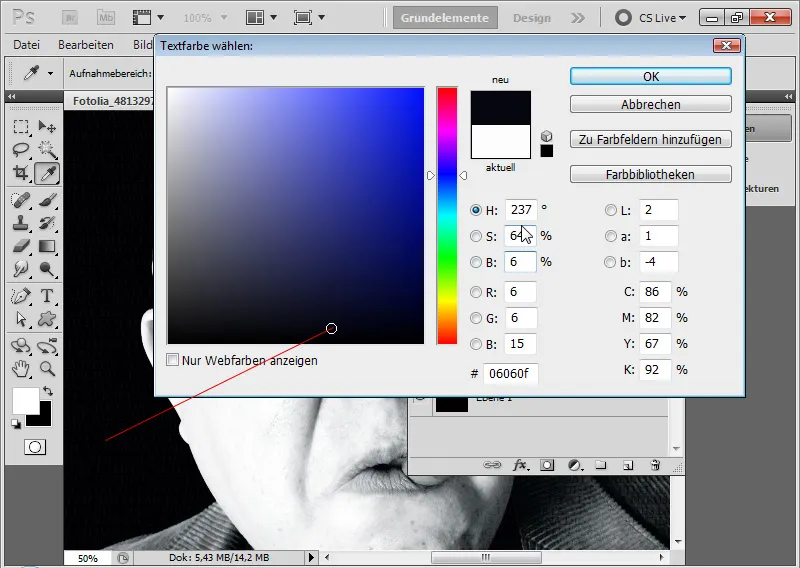Enable Nur Webfarben anzeigen checkbox

[x=172, y=360]
